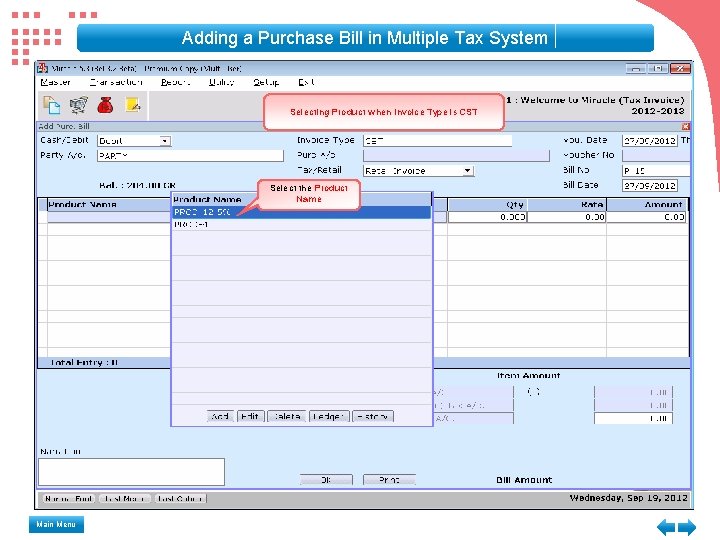Click the Purc A/c input field
This screenshot has width=720, height=540.
(456, 156)
